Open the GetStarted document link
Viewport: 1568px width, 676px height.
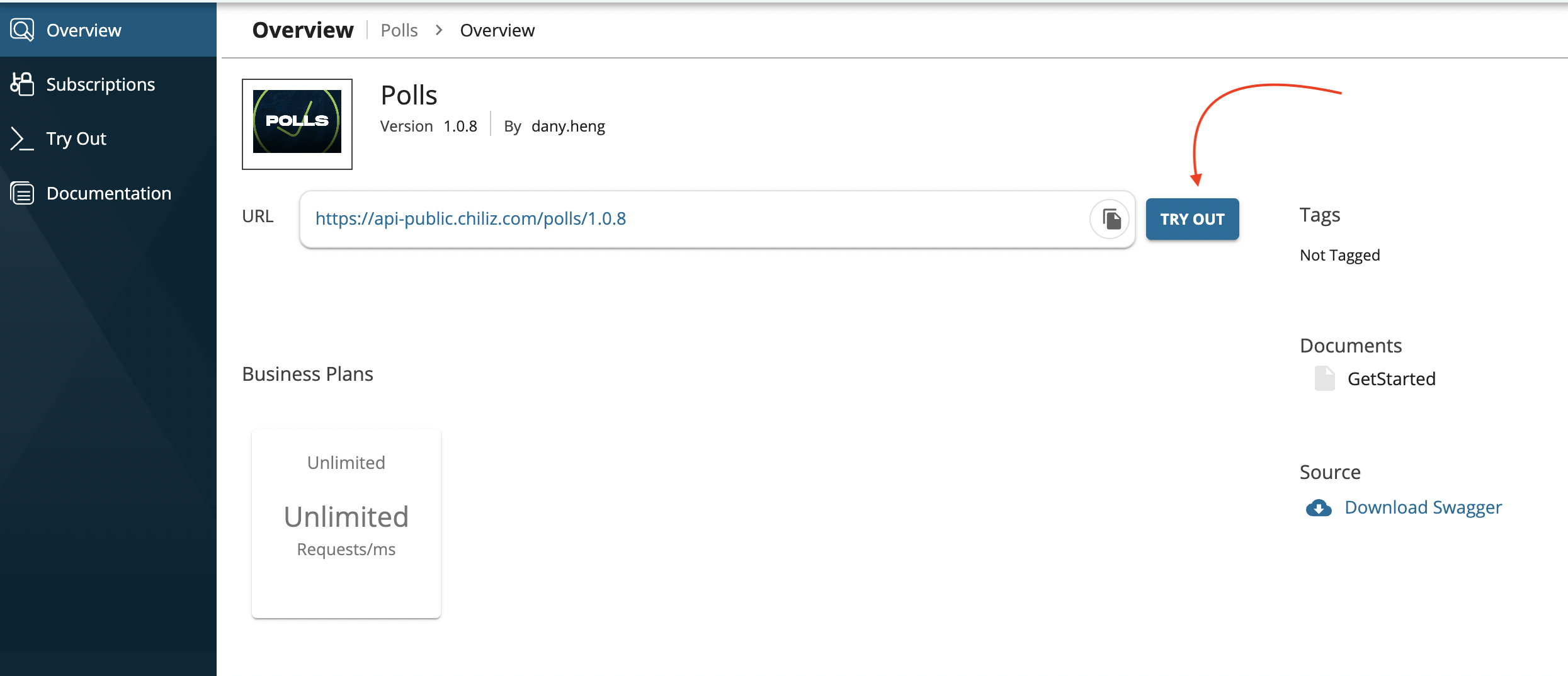click(x=1391, y=379)
